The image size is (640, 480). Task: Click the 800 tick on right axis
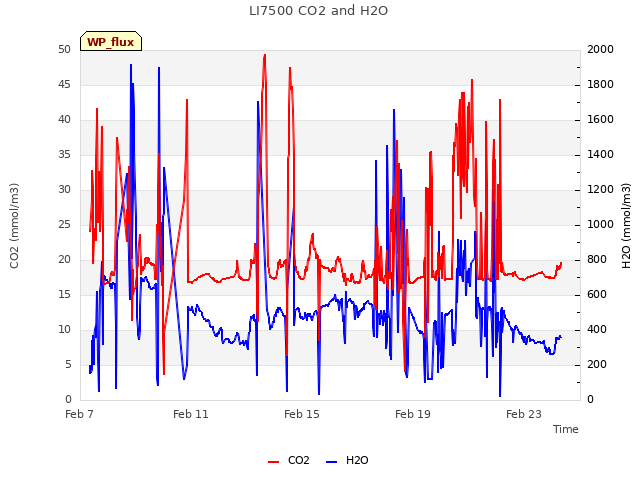597,260
